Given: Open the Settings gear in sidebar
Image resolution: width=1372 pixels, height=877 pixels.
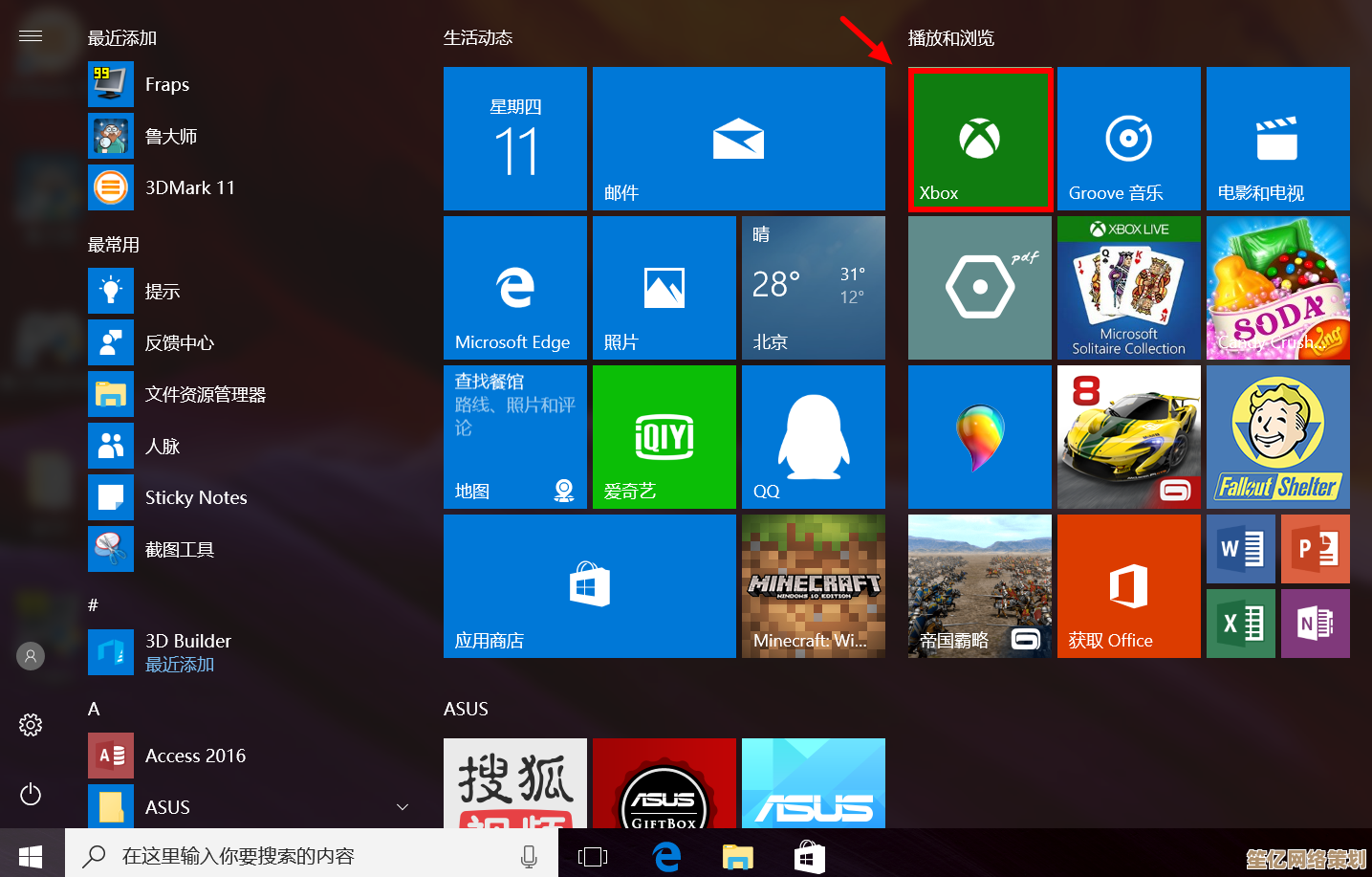Looking at the screenshot, I should (31, 725).
